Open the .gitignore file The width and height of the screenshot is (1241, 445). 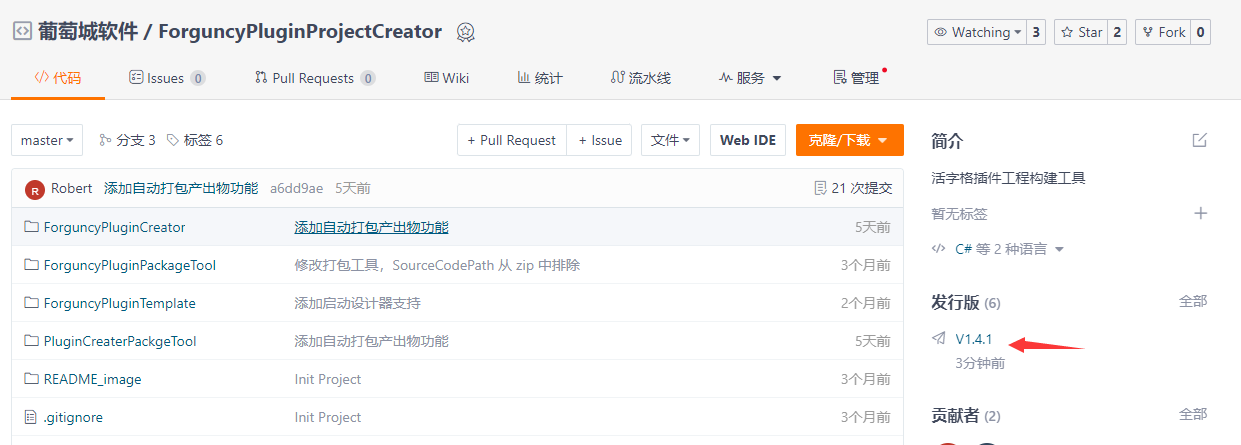[x=73, y=417]
